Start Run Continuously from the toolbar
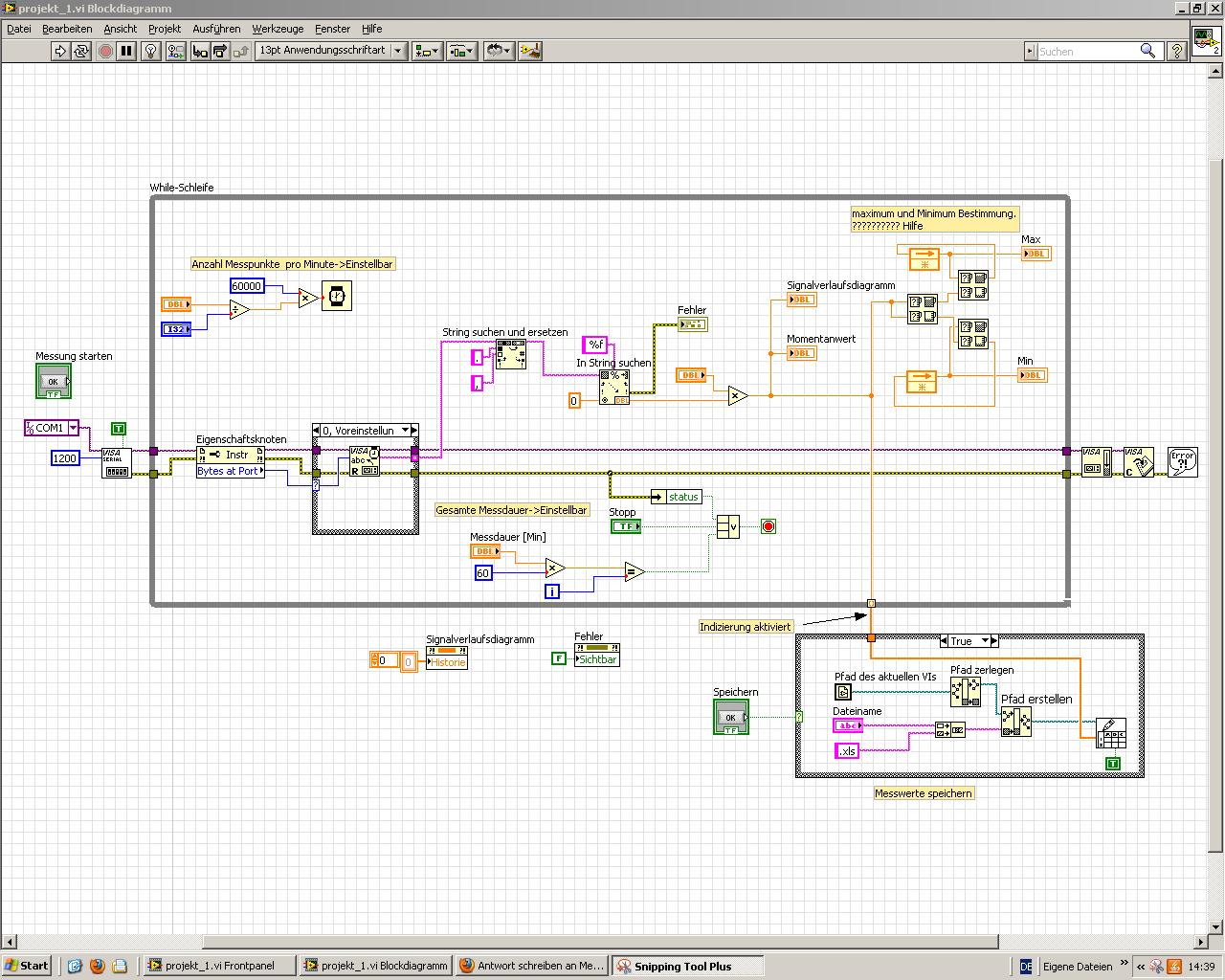The height and width of the screenshot is (980, 1225). pyautogui.click(x=81, y=51)
